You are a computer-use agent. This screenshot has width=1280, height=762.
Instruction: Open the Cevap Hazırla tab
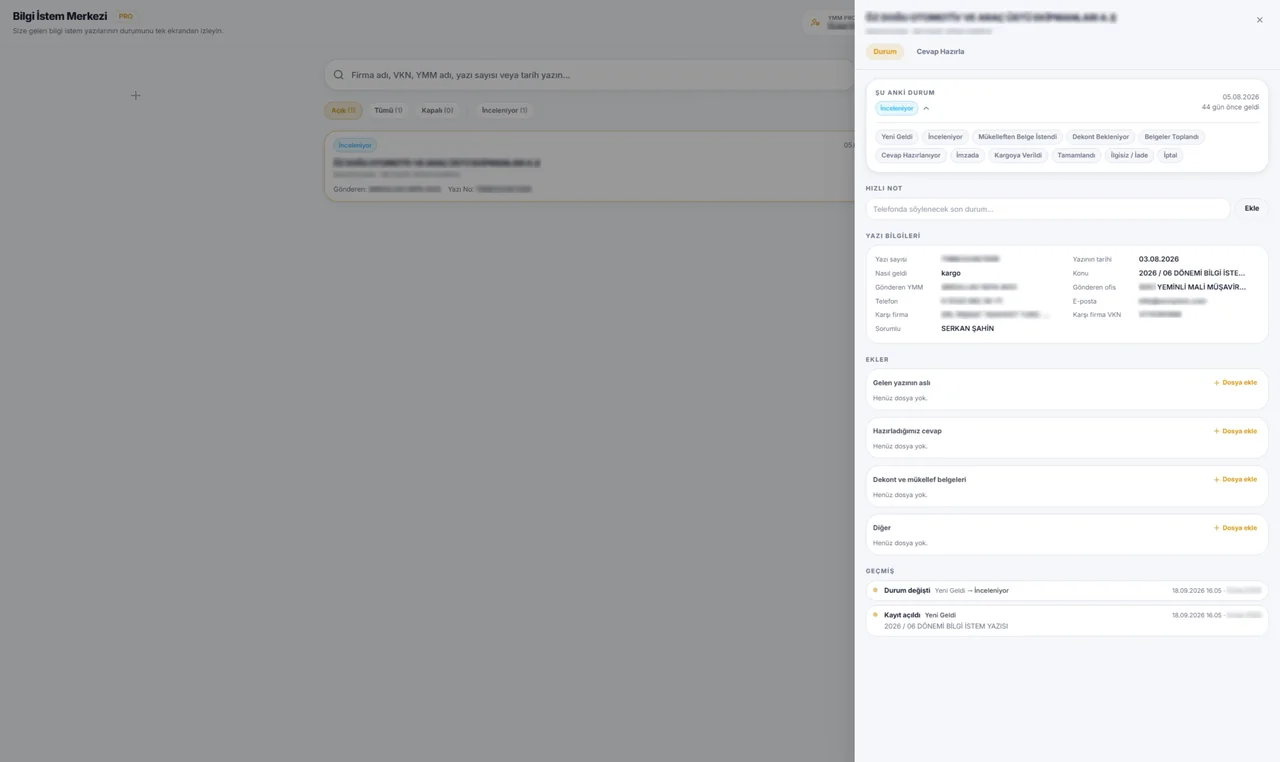tap(940, 52)
